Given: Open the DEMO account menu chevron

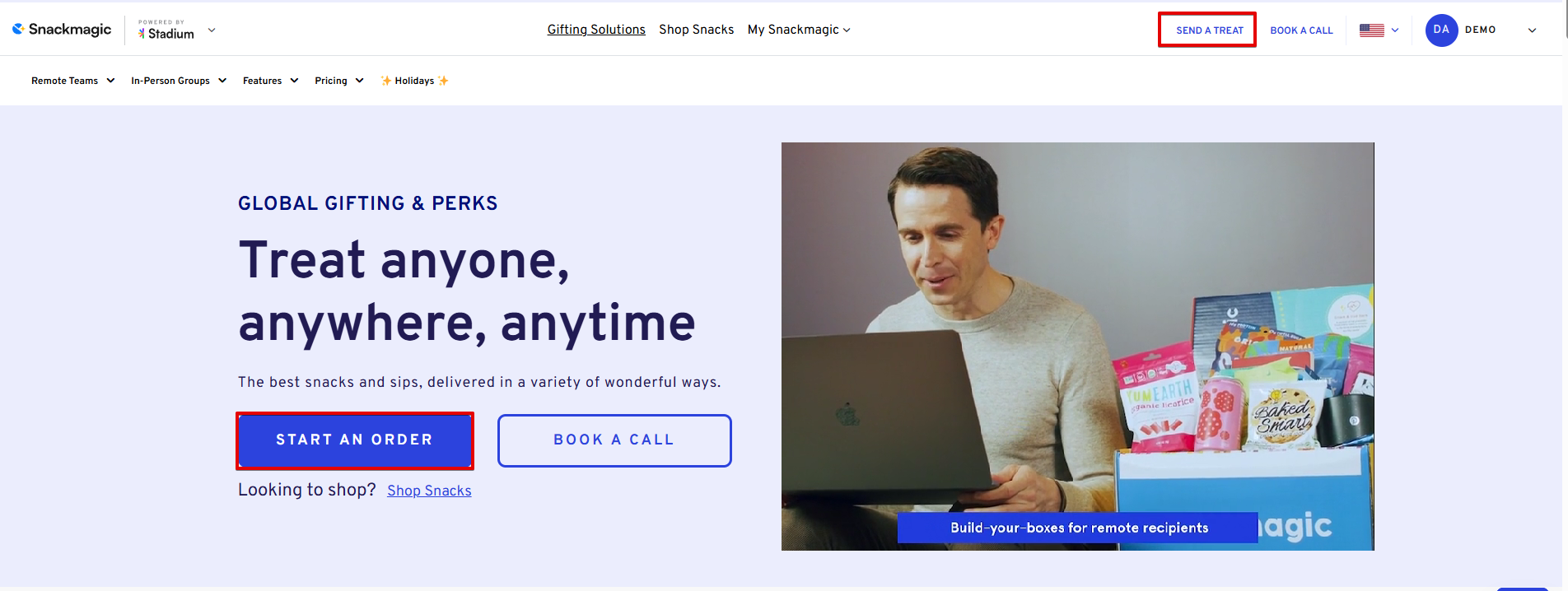Looking at the screenshot, I should click(x=1532, y=30).
